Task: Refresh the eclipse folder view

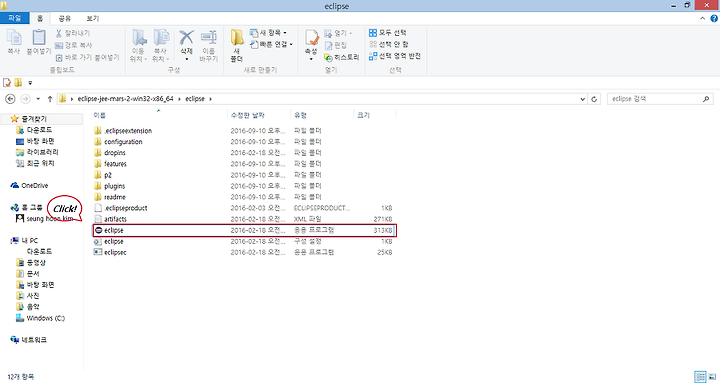Action: pos(594,99)
